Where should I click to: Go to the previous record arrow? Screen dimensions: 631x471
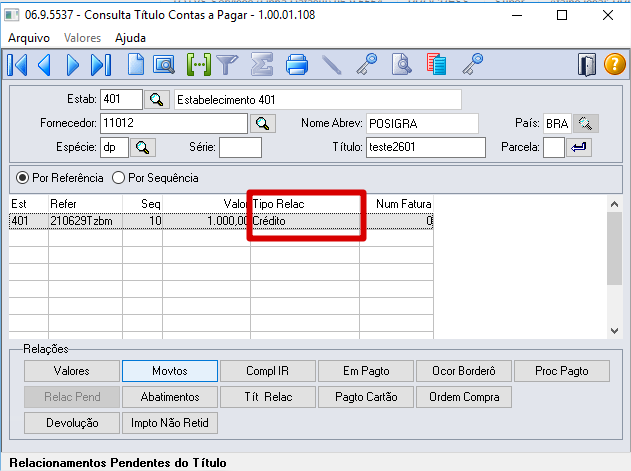[44, 64]
